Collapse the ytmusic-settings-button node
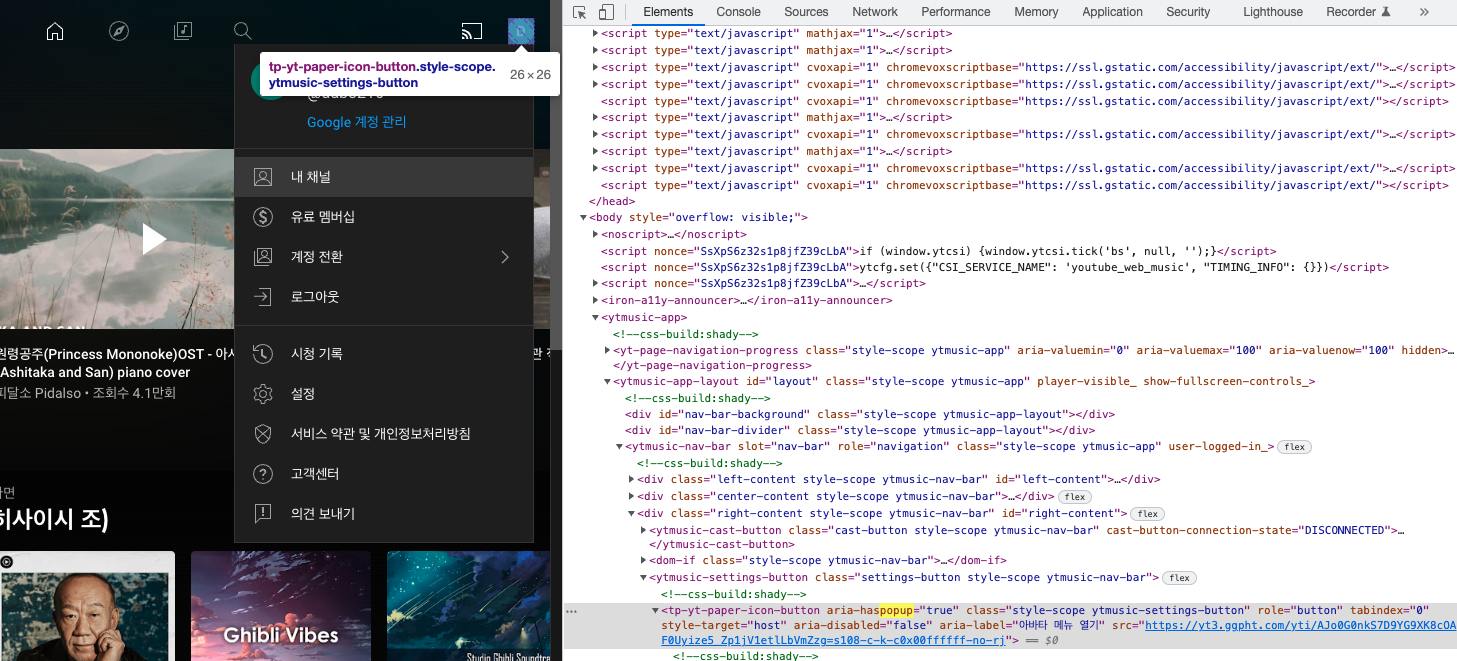1457x661 pixels. tap(644, 578)
